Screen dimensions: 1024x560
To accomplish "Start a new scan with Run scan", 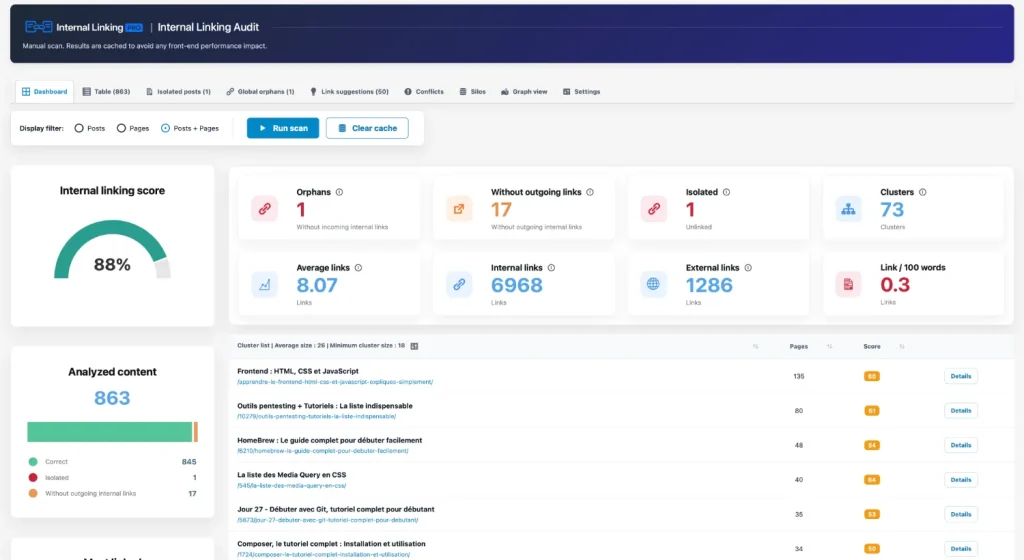I will [x=283, y=128].
